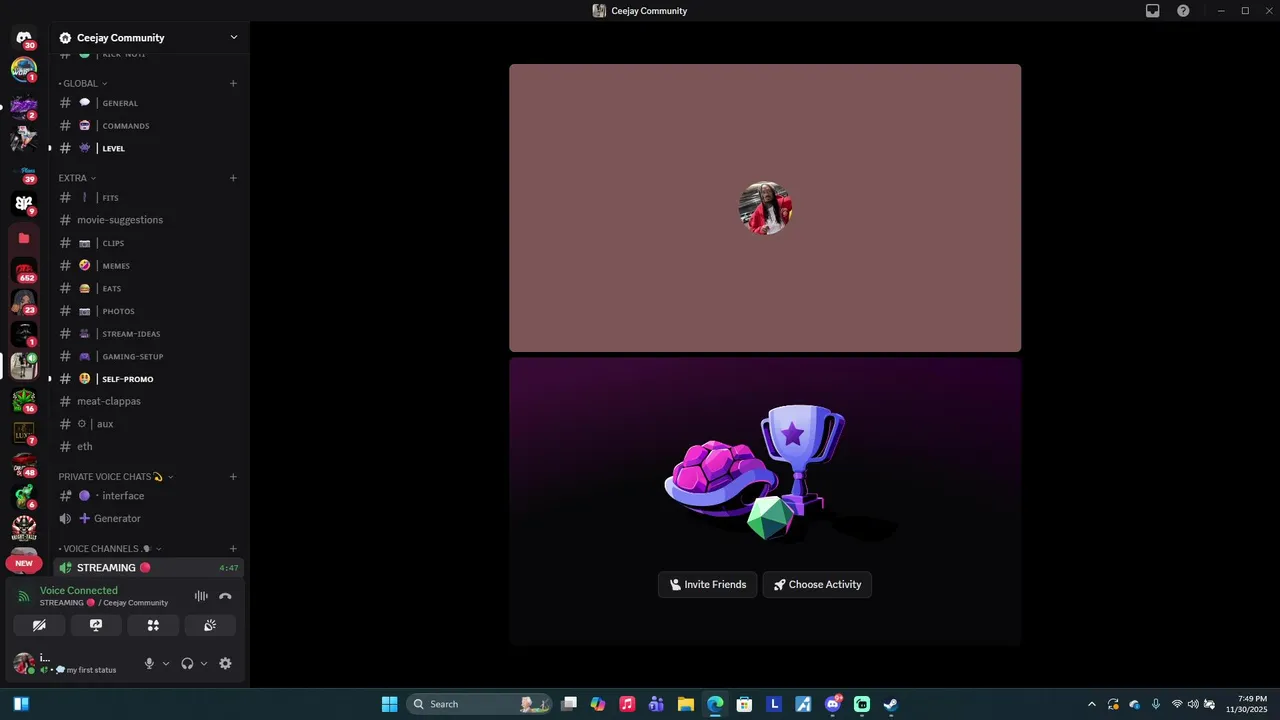1280x720 pixels.
Task: Open server icon with 39 badge
Action: point(24,172)
